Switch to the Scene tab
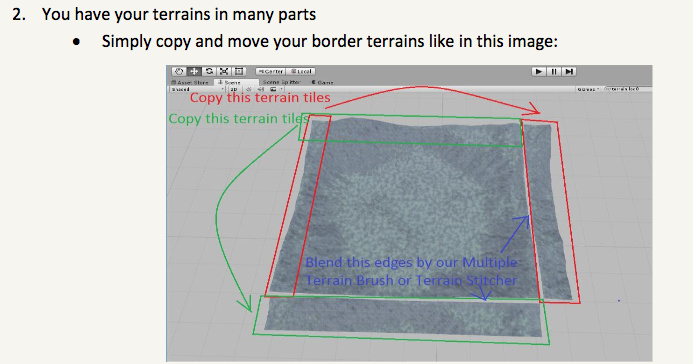 click(x=236, y=83)
